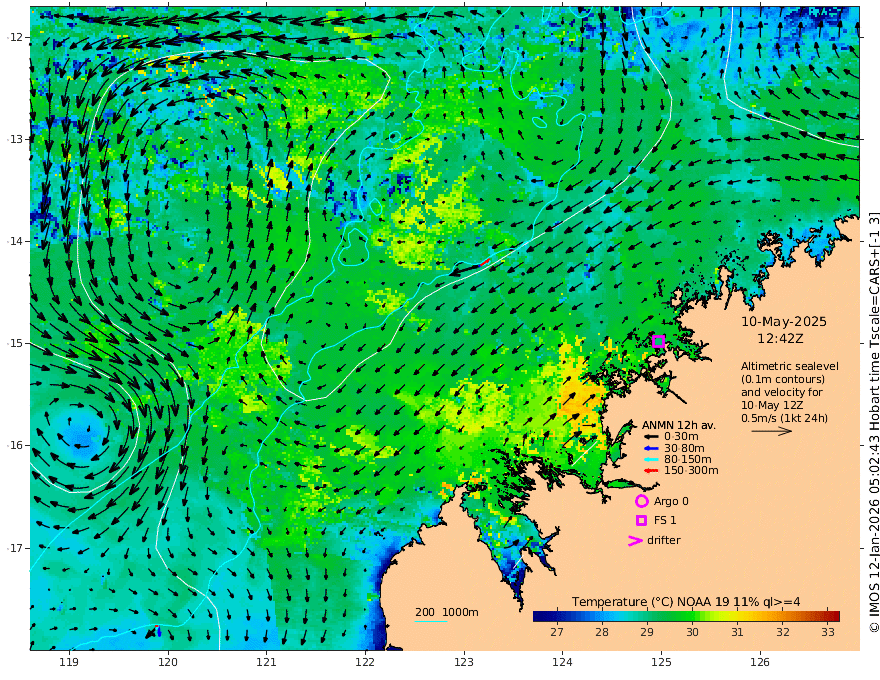Click the date label 10-May-2025
880x680 pixels.
point(783,321)
